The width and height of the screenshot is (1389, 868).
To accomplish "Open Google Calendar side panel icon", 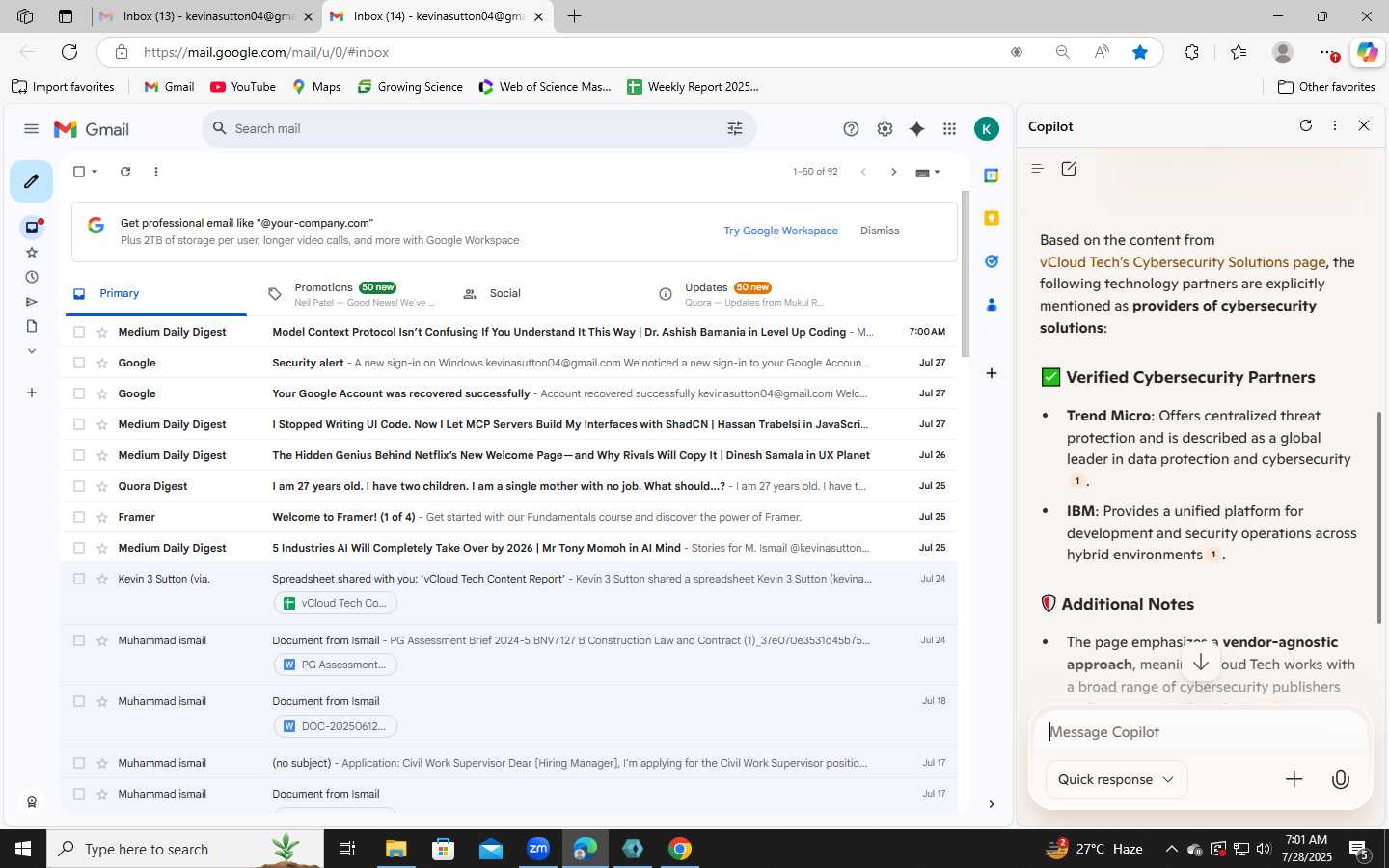I will point(991,176).
